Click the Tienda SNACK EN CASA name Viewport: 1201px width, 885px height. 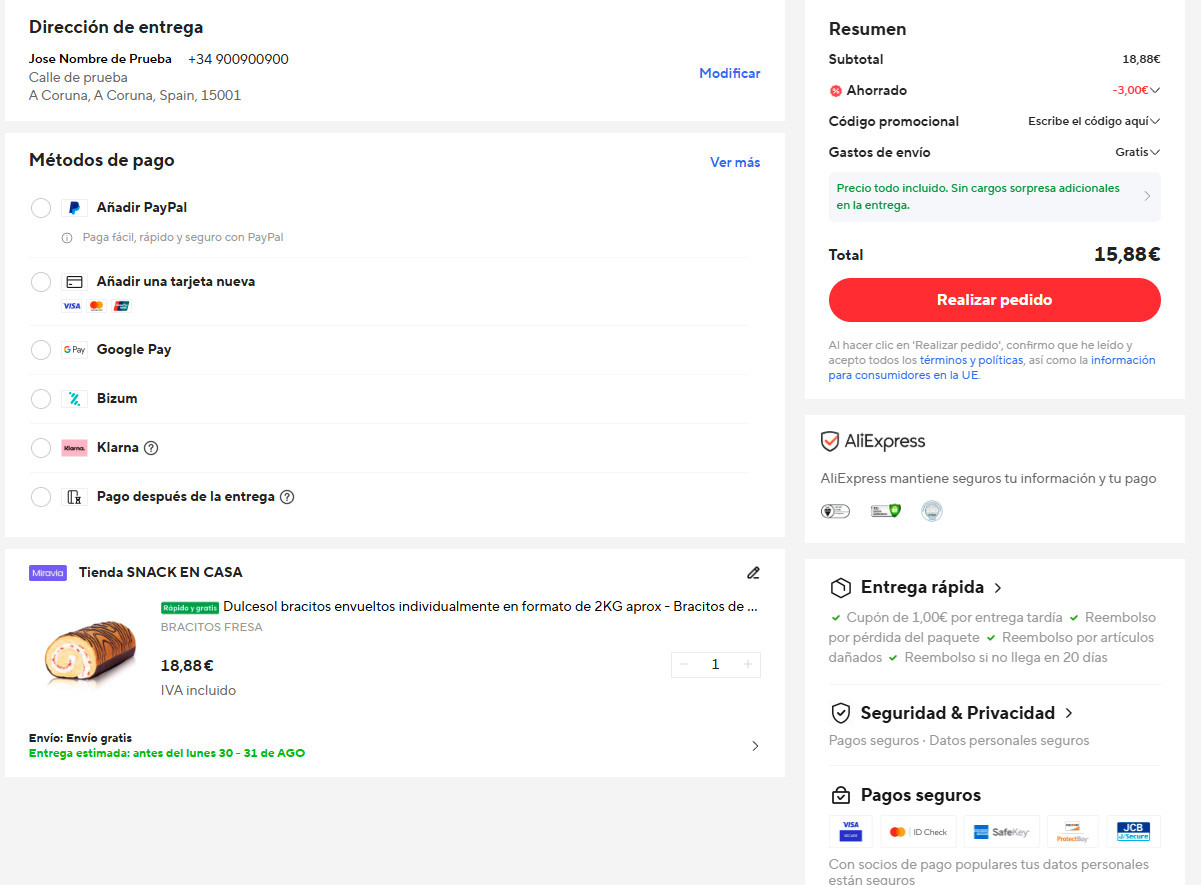(x=161, y=573)
